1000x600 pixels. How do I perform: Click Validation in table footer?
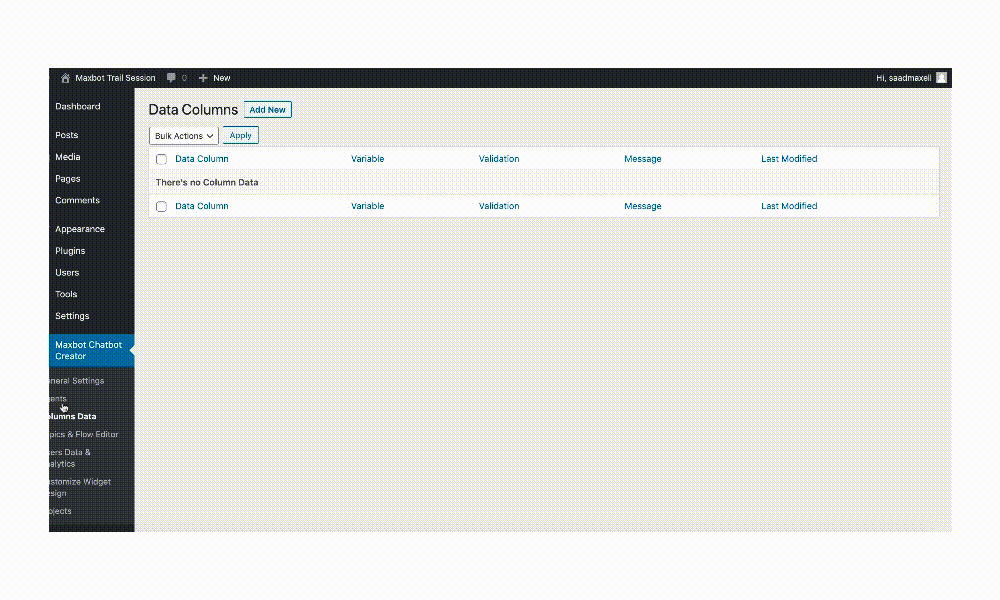pos(499,206)
